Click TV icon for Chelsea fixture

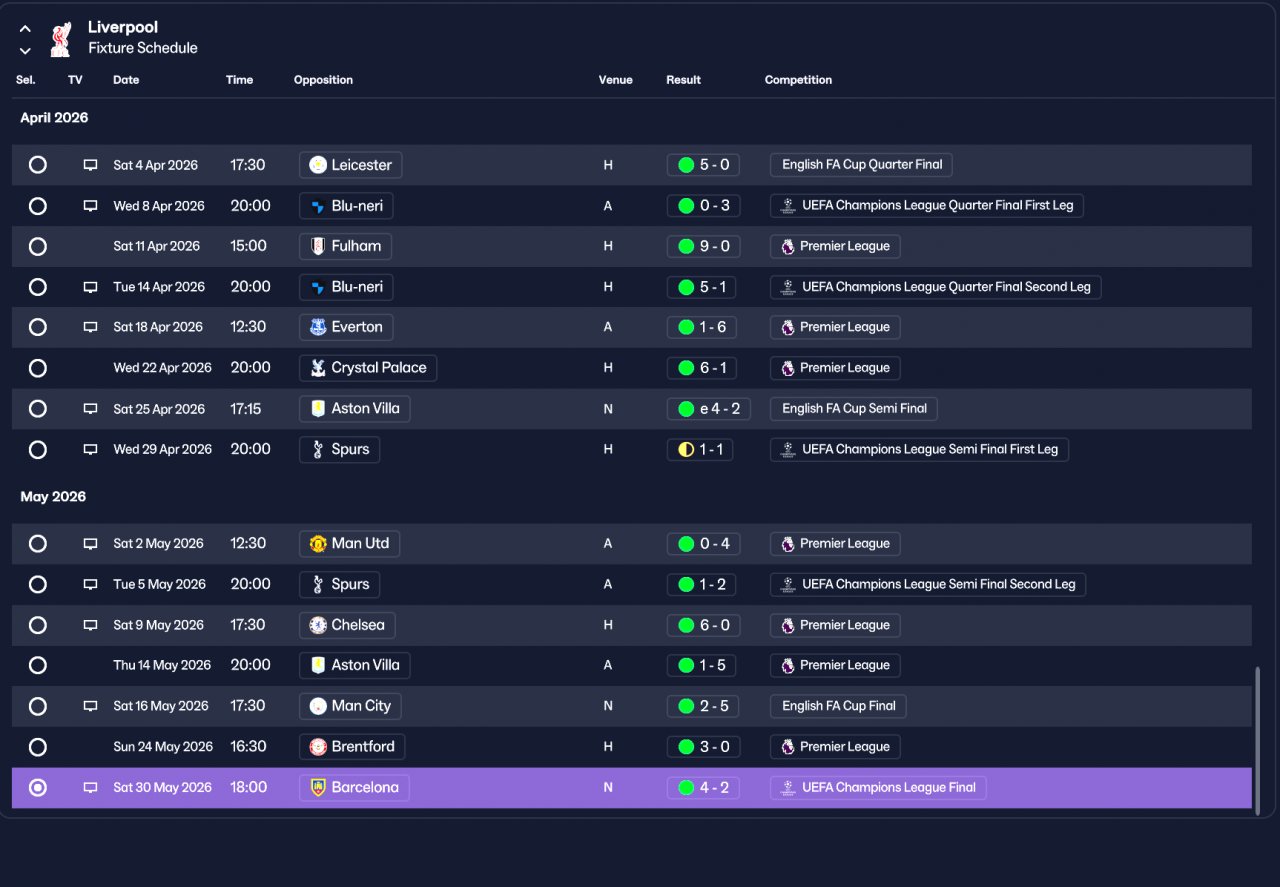90,625
